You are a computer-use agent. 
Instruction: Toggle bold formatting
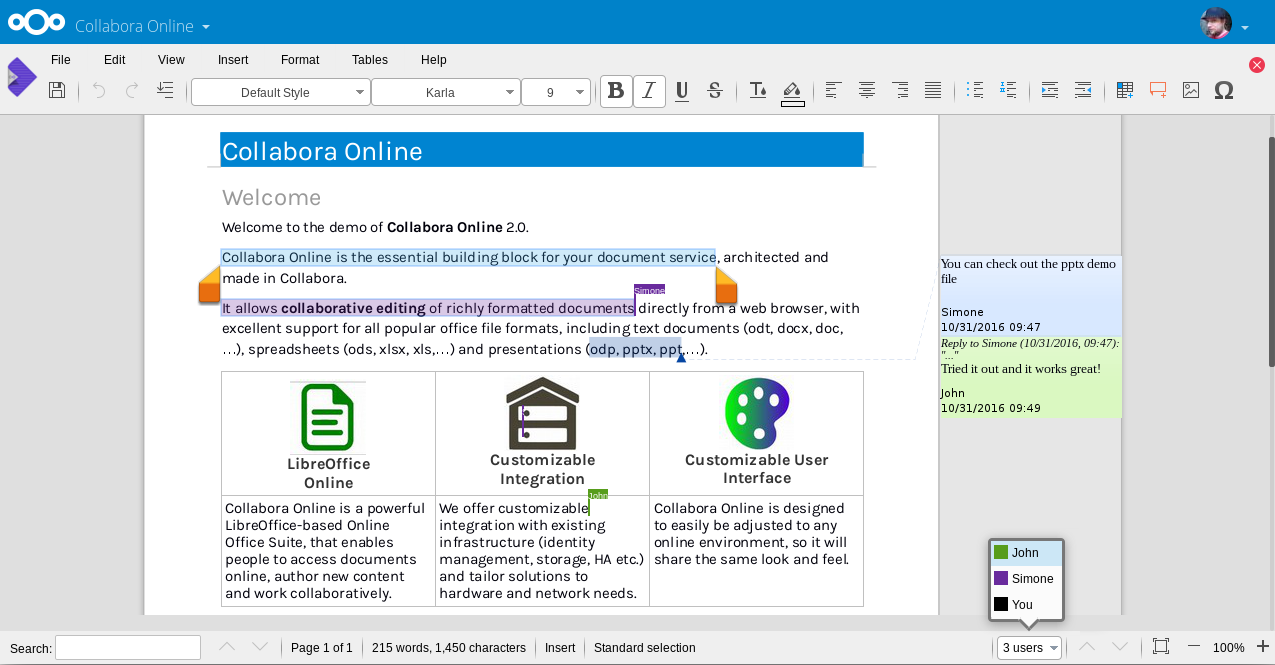(x=616, y=90)
